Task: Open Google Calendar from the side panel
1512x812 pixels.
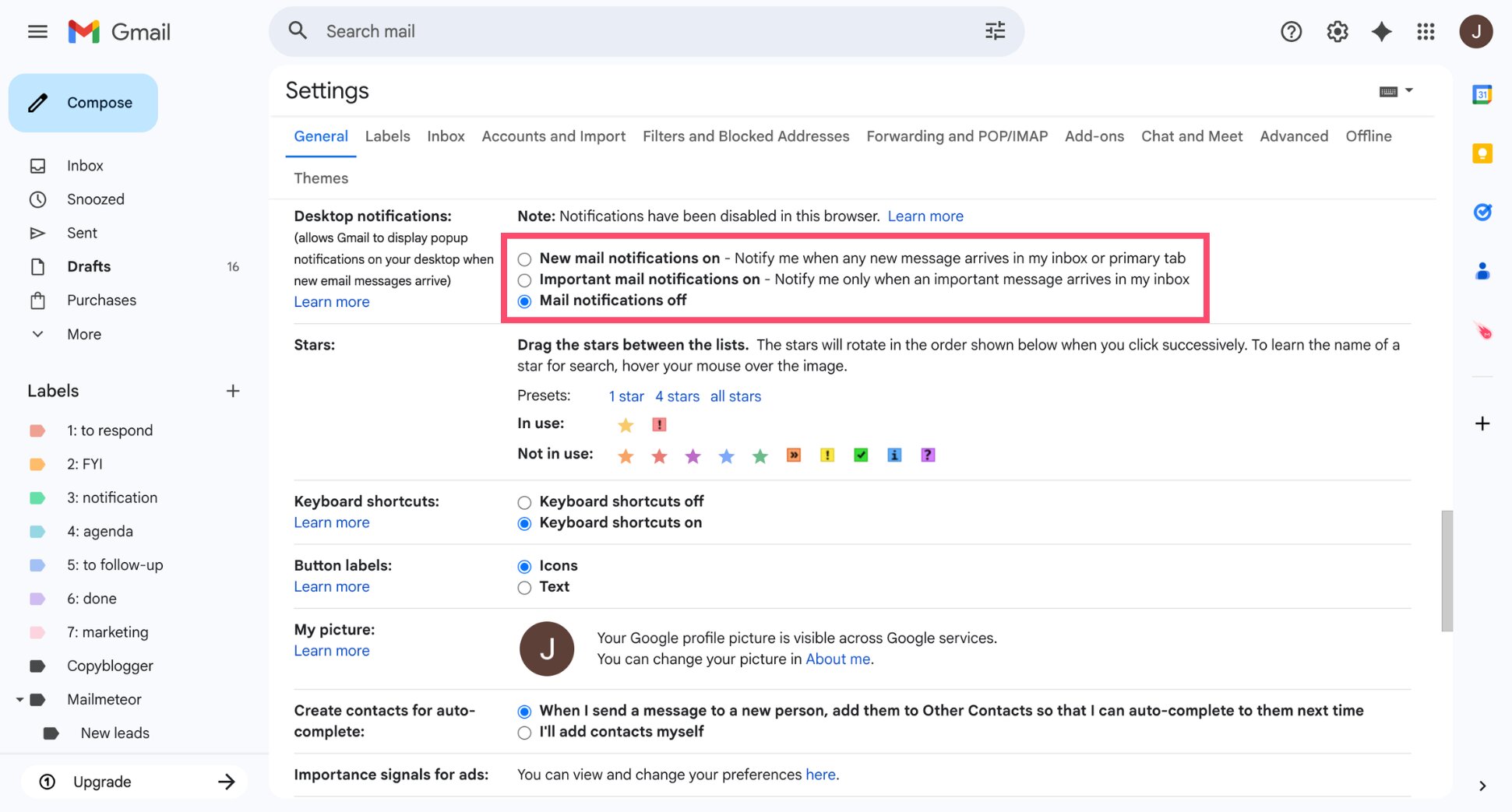Action: 1482,93
